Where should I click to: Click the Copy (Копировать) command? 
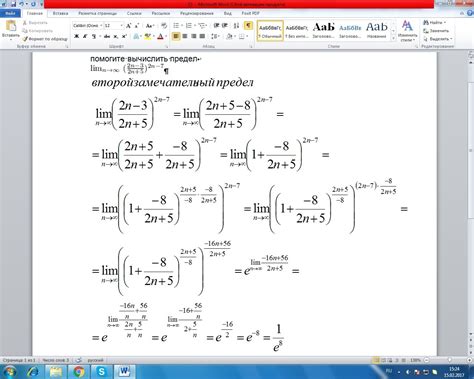tap(37, 31)
